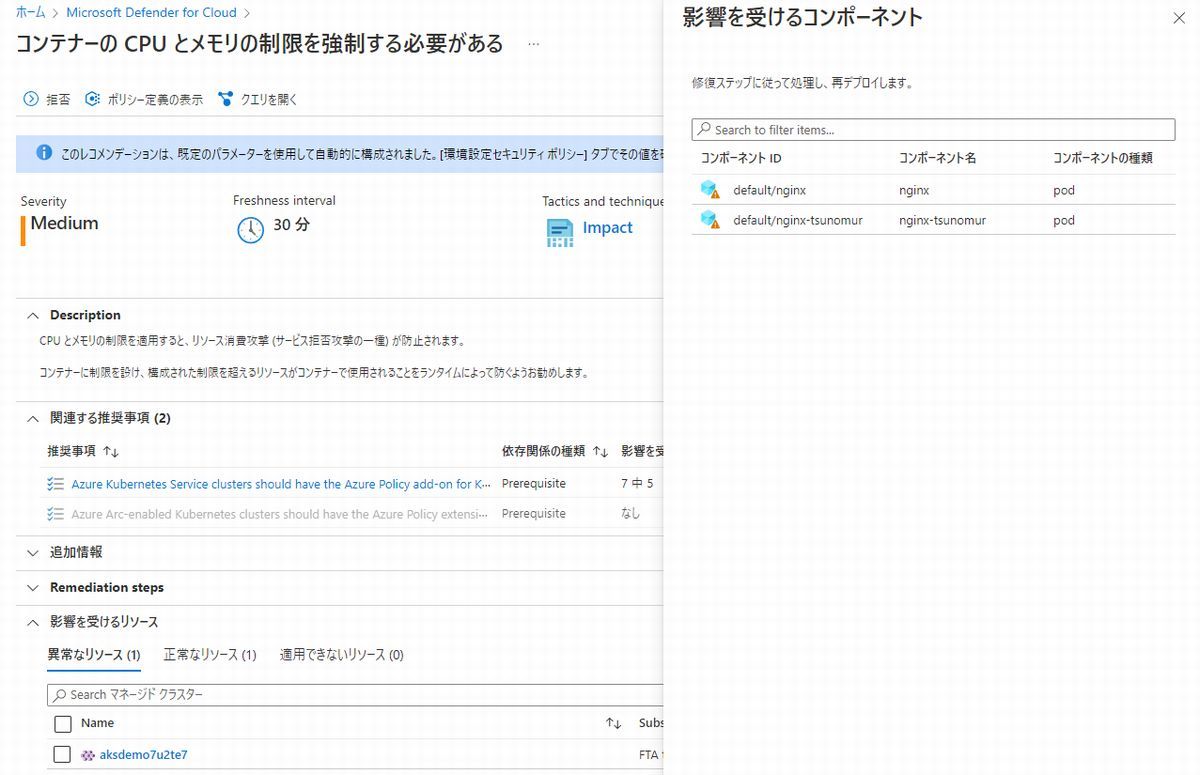Click search icon in component filter box

704,130
